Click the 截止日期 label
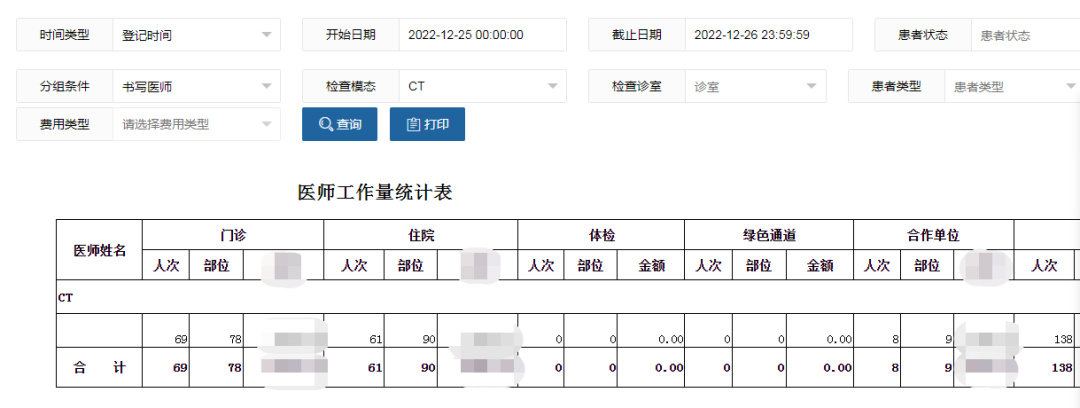This screenshot has width=1080, height=408. (636, 34)
